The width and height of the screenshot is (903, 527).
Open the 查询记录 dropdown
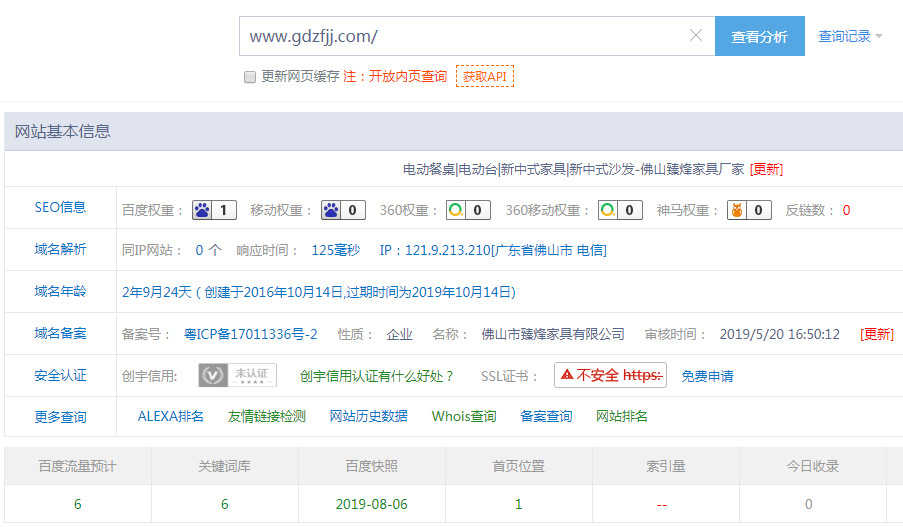(x=850, y=36)
